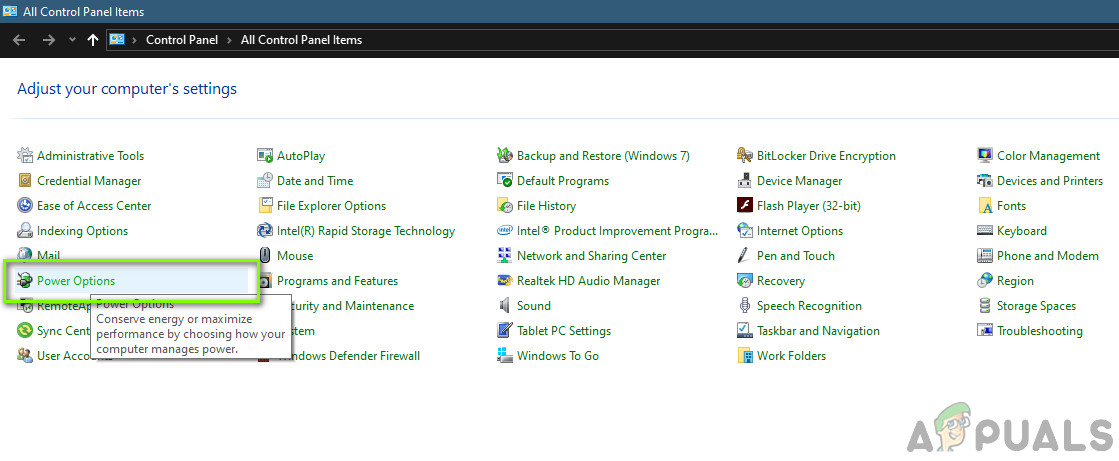1119x461 pixels.
Task: Expand the recent locations dropdown arrow
Action: click(x=72, y=40)
